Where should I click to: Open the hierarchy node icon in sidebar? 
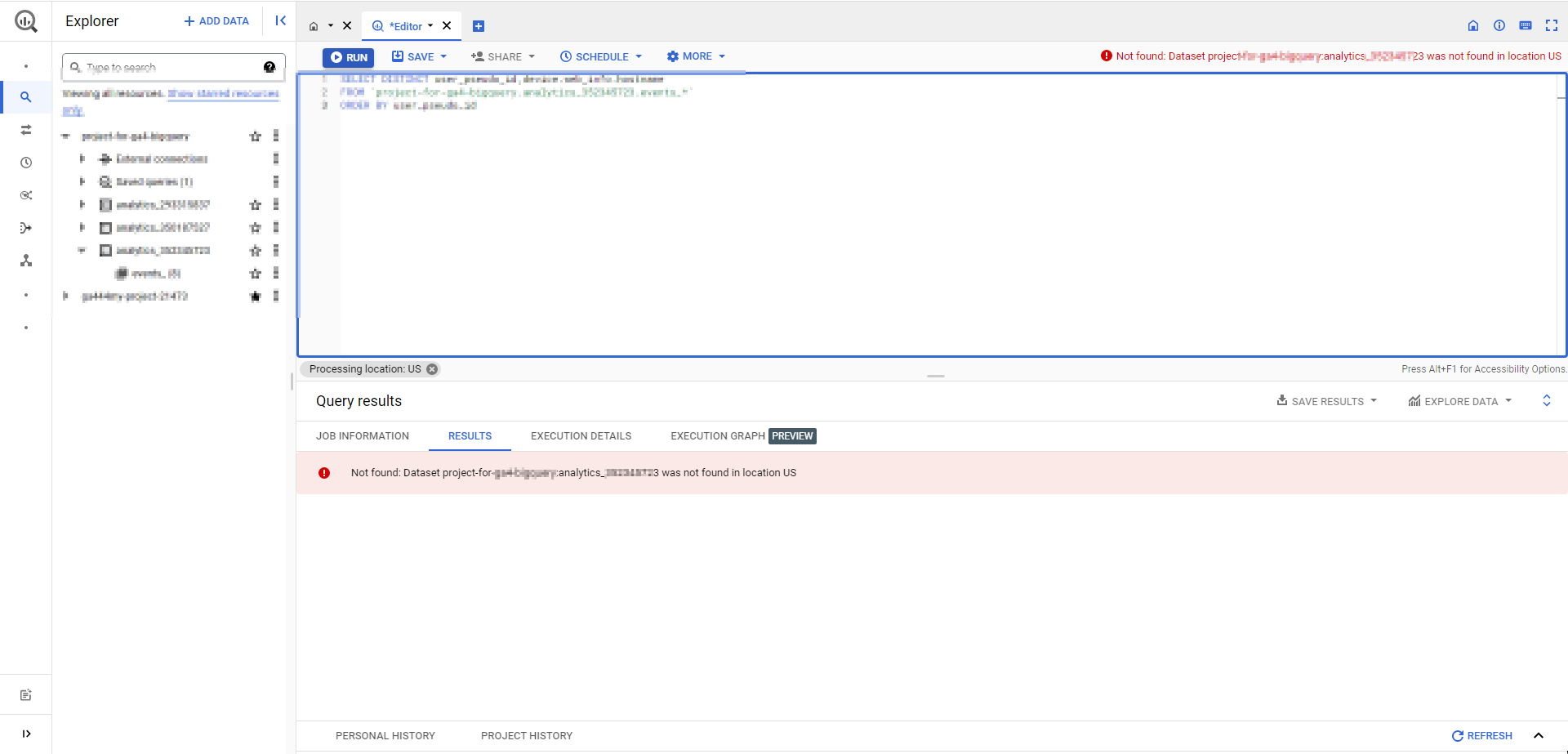(26, 261)
